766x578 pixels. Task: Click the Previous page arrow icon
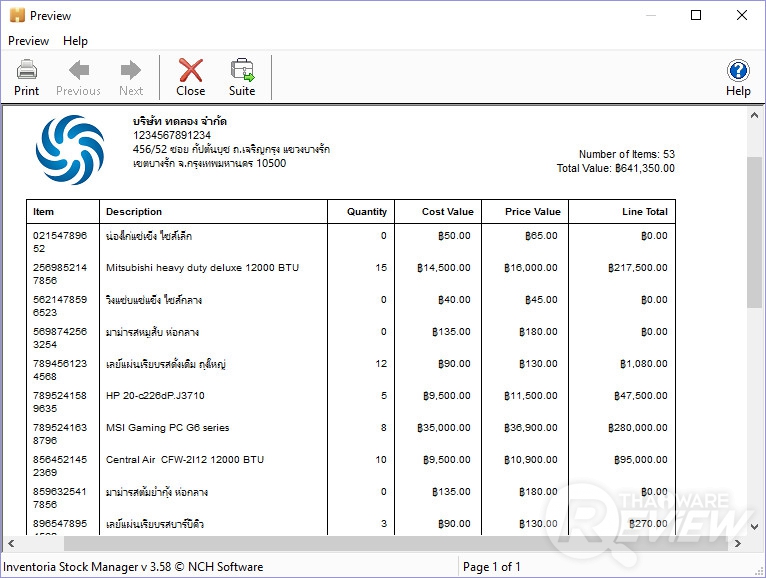(78, 71)
